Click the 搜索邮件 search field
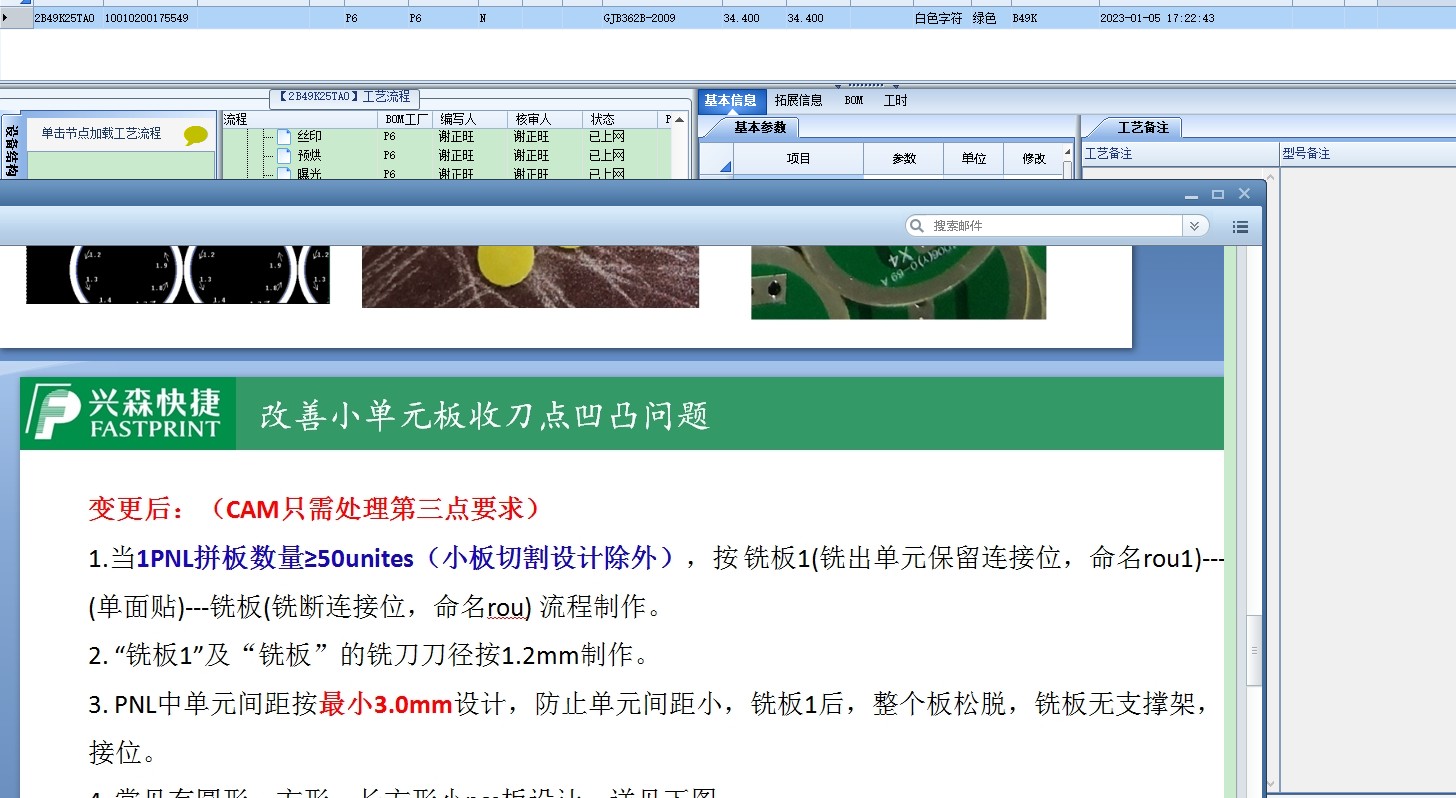 point(1055,226)
